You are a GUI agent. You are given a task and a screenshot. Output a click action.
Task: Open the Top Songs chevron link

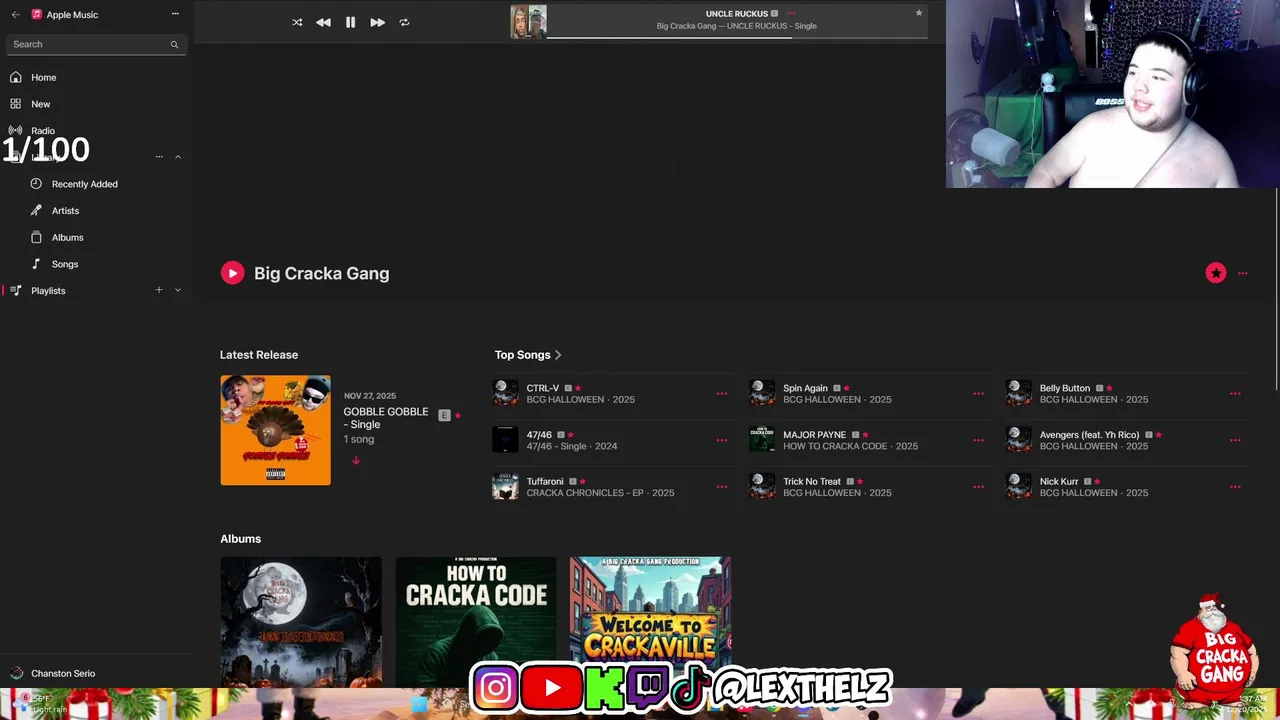tap(558, 355)
